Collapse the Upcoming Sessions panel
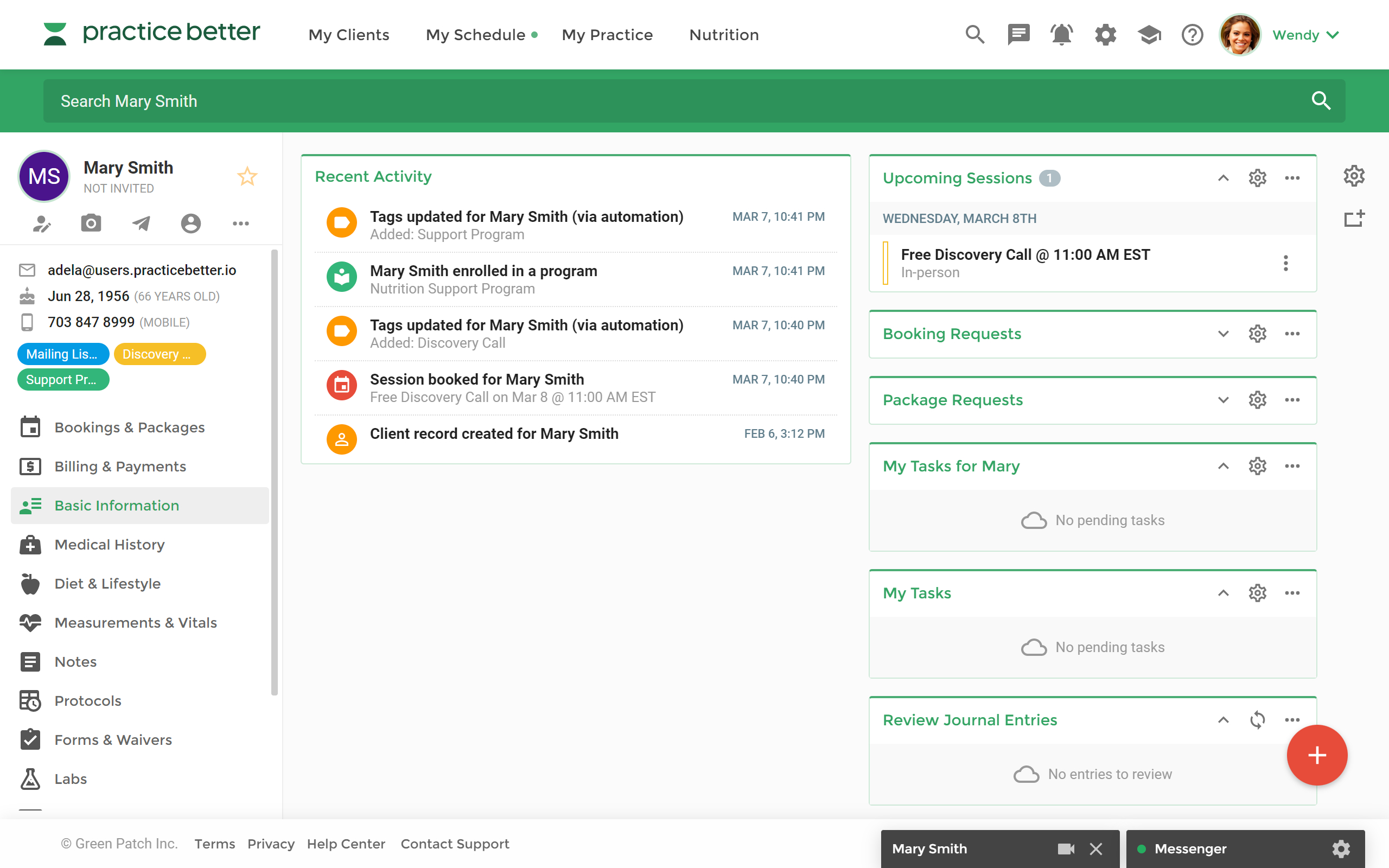Screen dimensions: 1389x868 click(1223, 178)
